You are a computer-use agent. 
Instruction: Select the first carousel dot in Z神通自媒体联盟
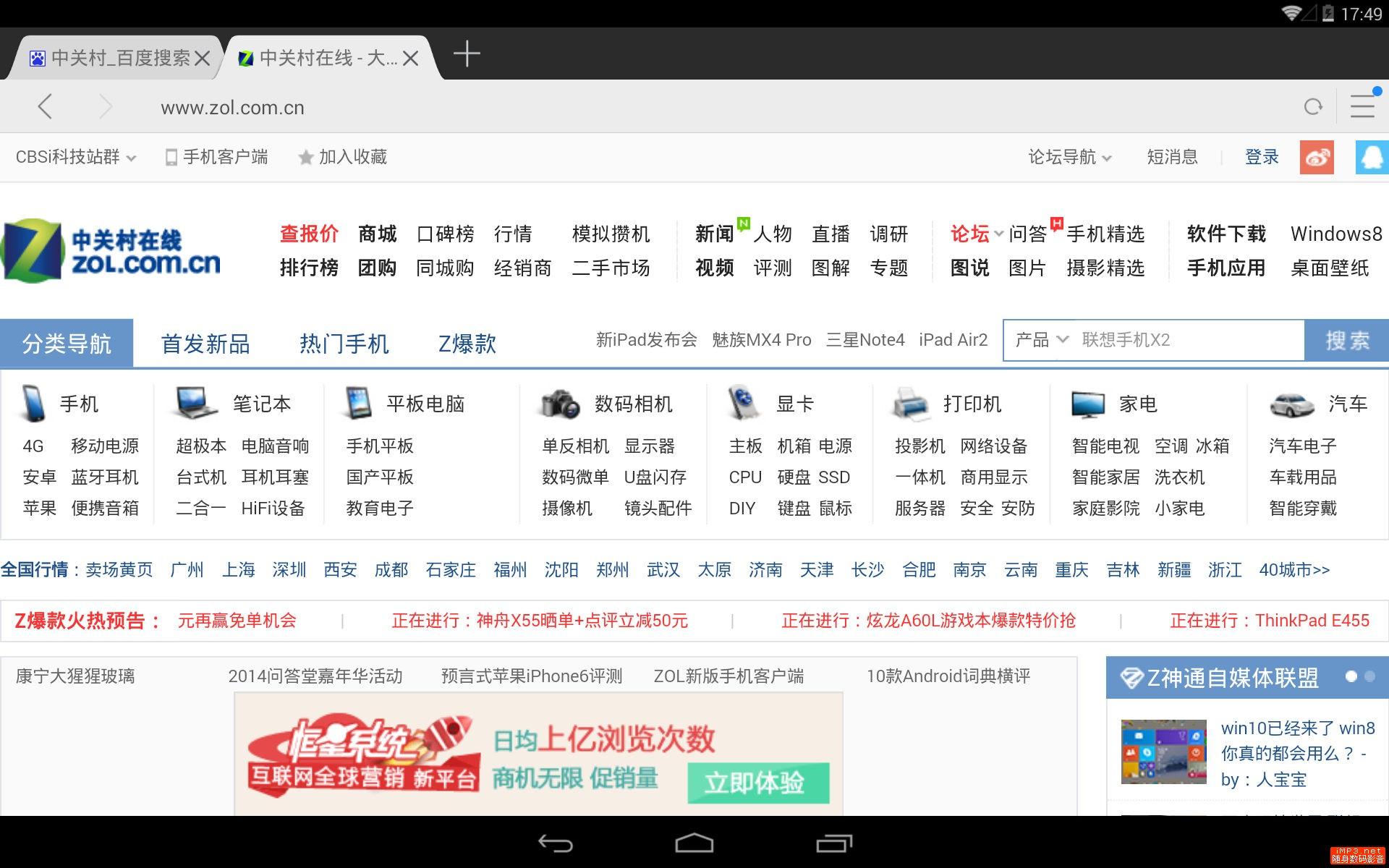click(1351, 676)
